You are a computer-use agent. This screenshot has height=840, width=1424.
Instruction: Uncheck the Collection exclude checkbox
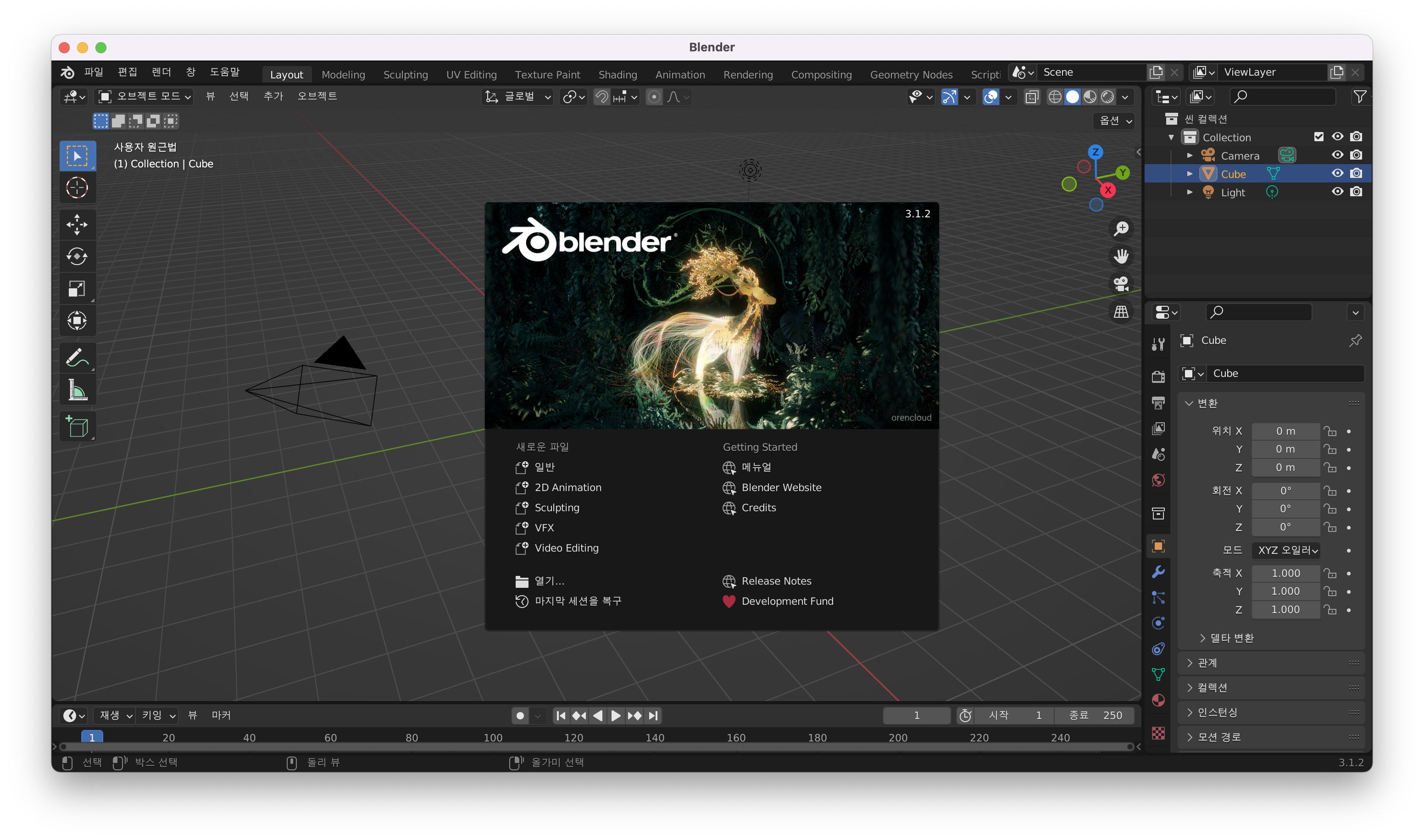(1318, 137)
